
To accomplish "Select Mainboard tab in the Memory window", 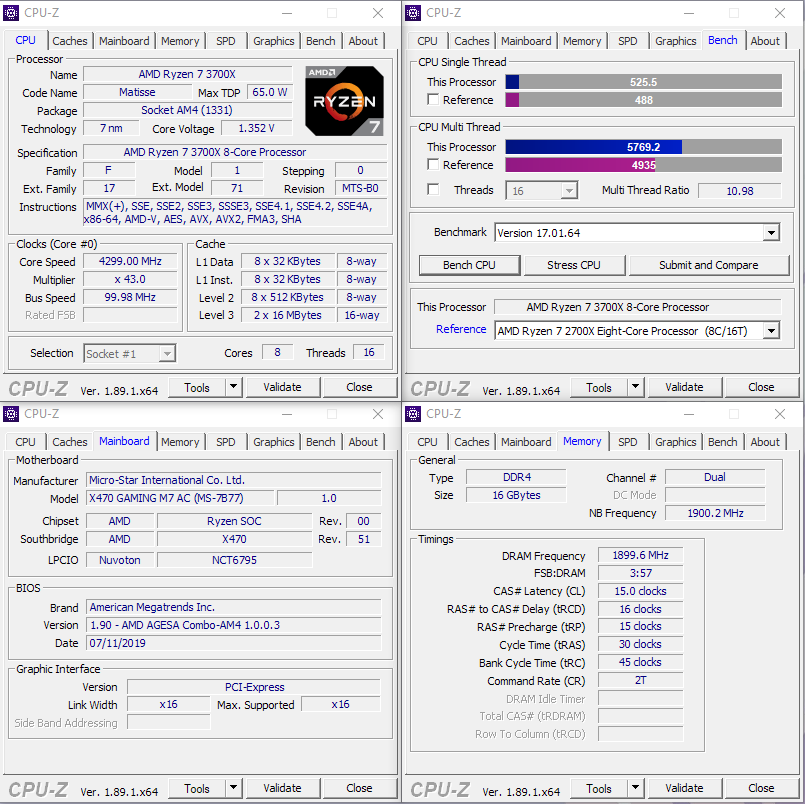I will click(x=526, y=442).
